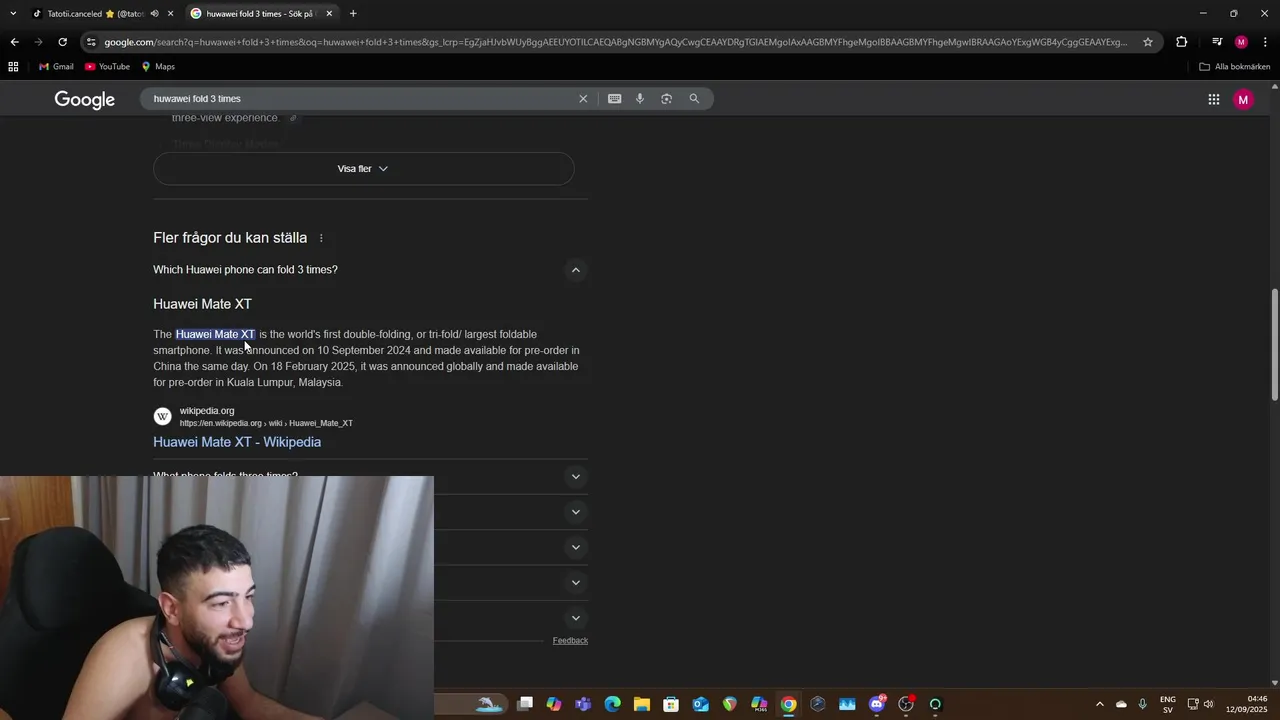Open Microsoft Edge from the taskbar
The height and width of the screenshot is (720, 1280).
tap(612, 704)
